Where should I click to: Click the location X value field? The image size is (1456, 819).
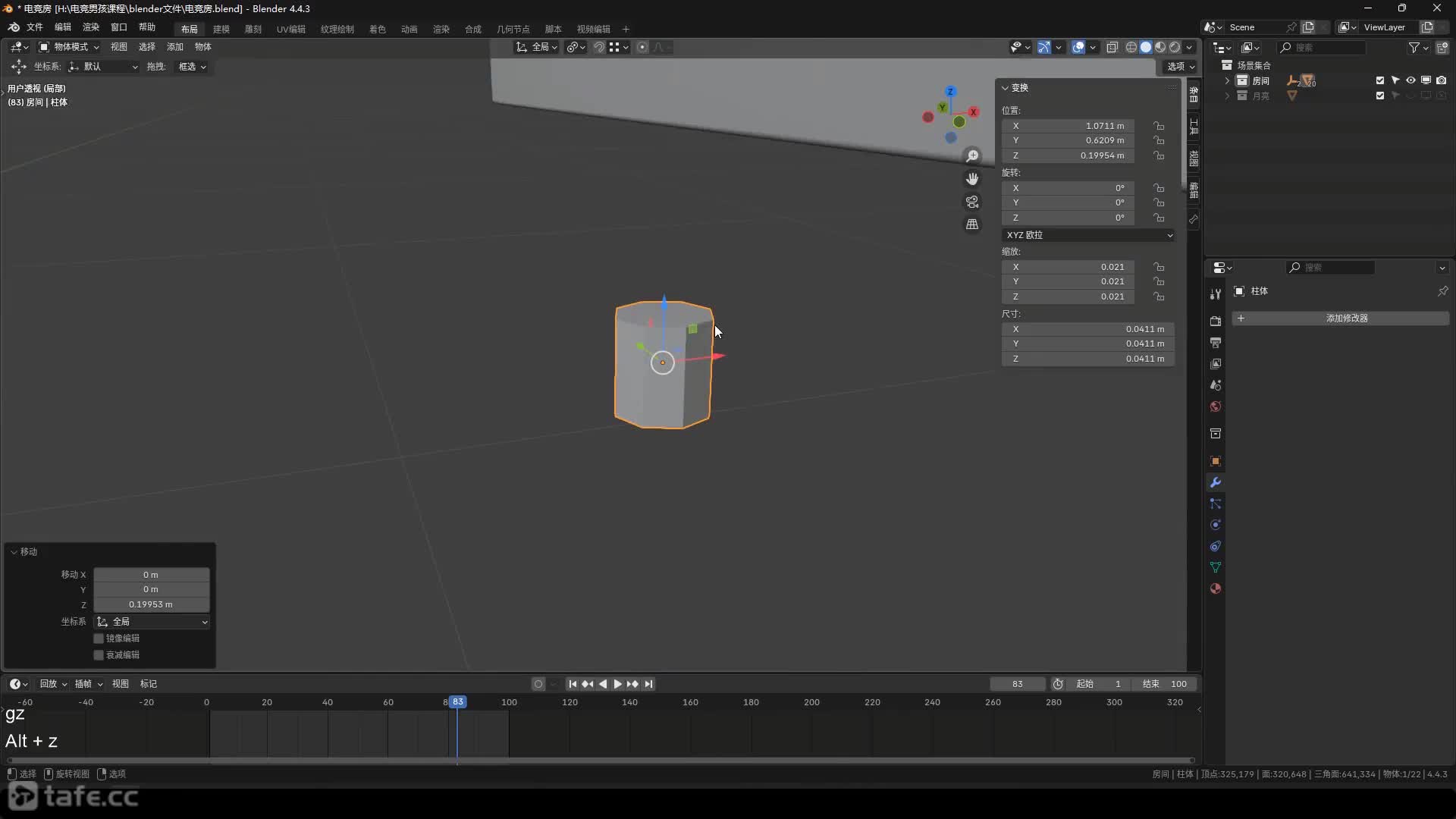(x=1068, y=126)
